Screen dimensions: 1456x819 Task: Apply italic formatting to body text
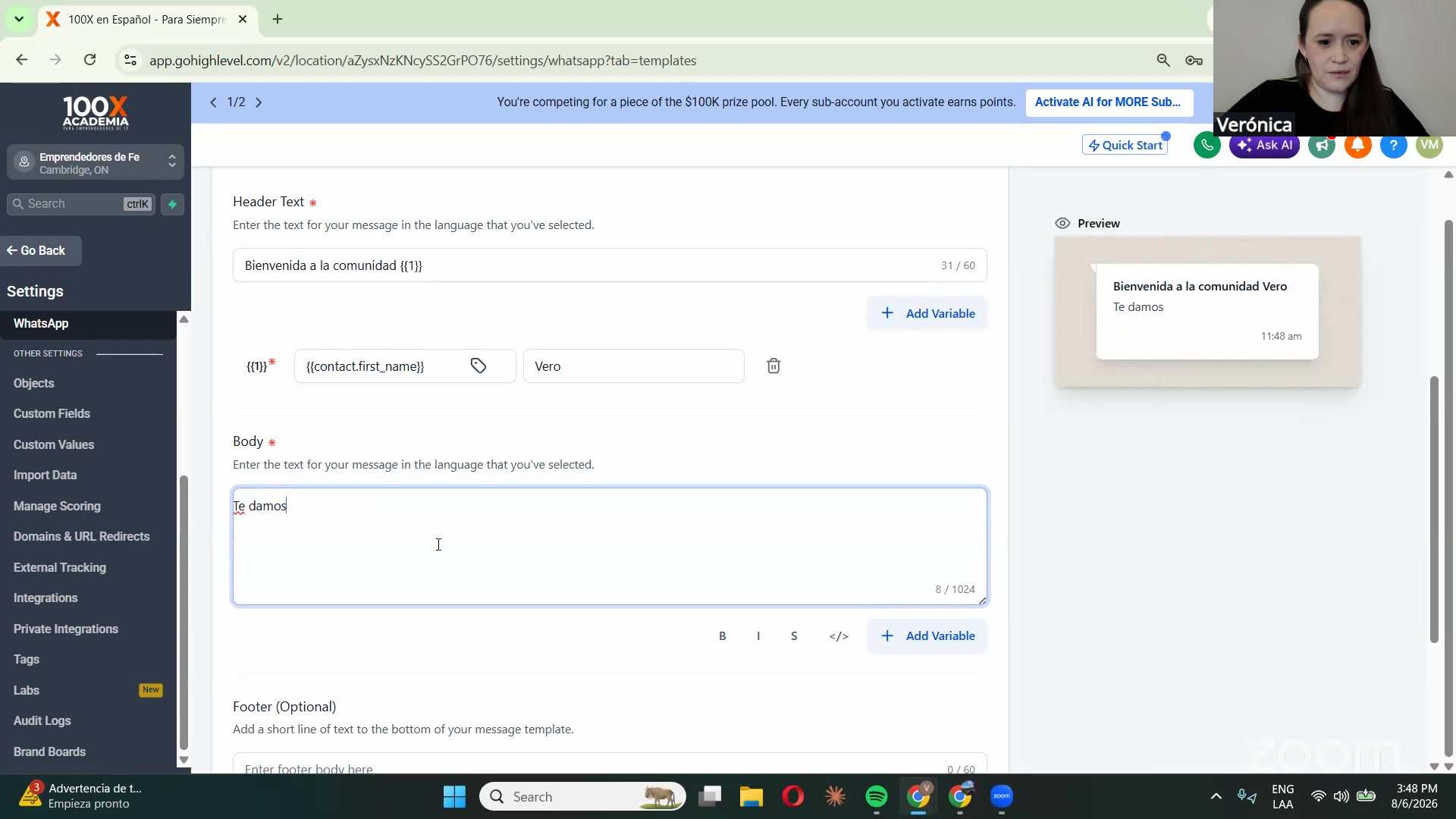(758, 636)
